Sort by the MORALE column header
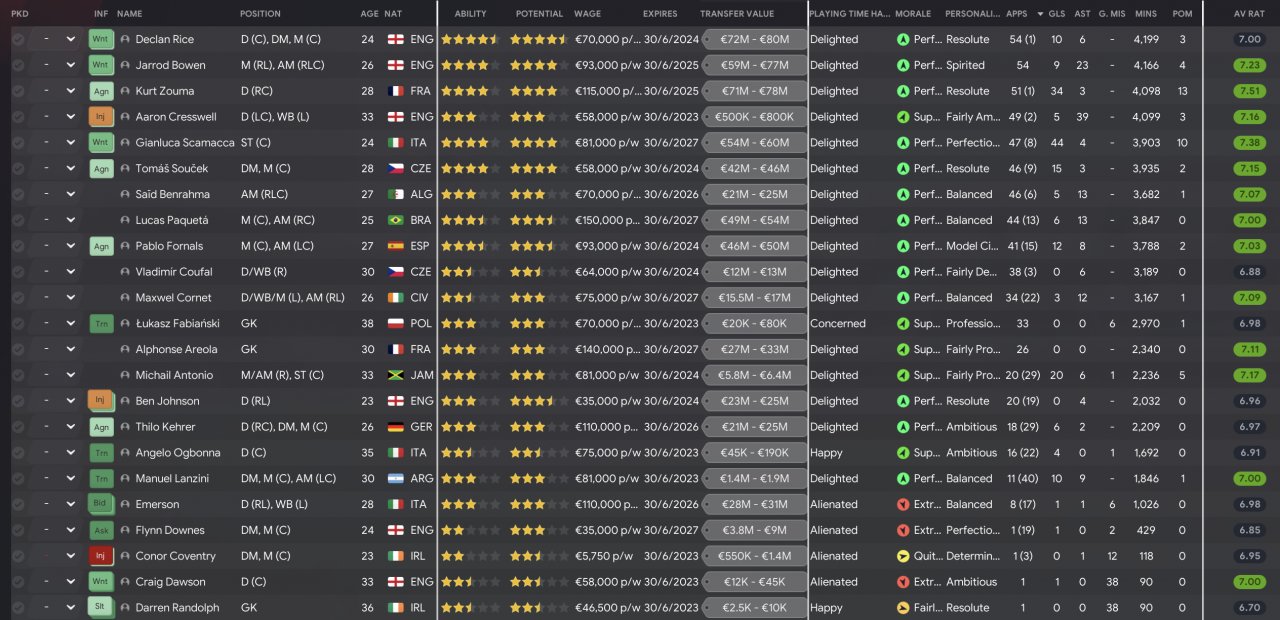 (913, 14)
